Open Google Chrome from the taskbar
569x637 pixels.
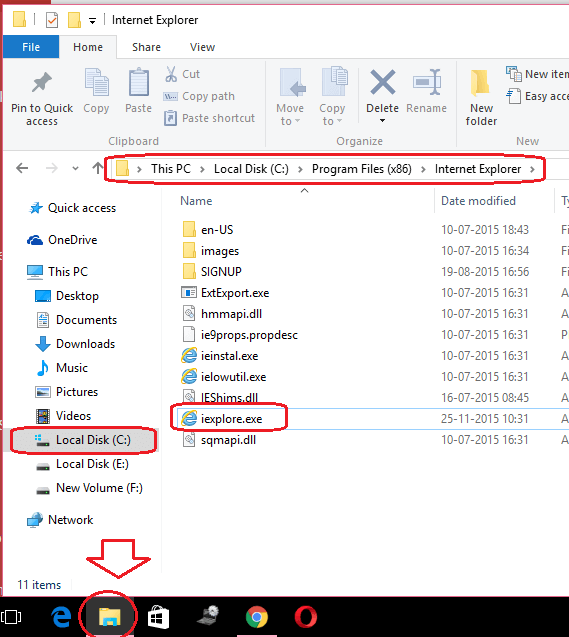pos(257,617)
